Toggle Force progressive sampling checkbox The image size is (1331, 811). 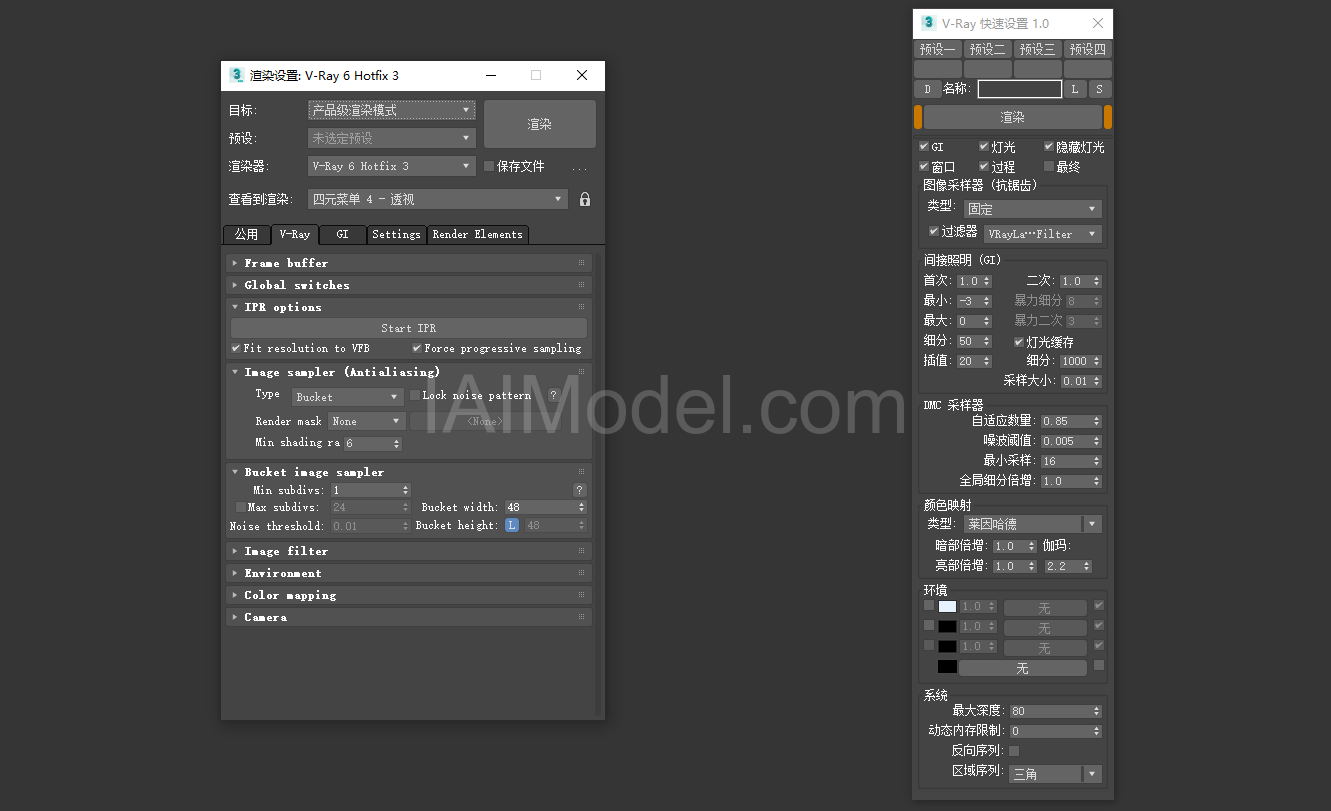417,348
